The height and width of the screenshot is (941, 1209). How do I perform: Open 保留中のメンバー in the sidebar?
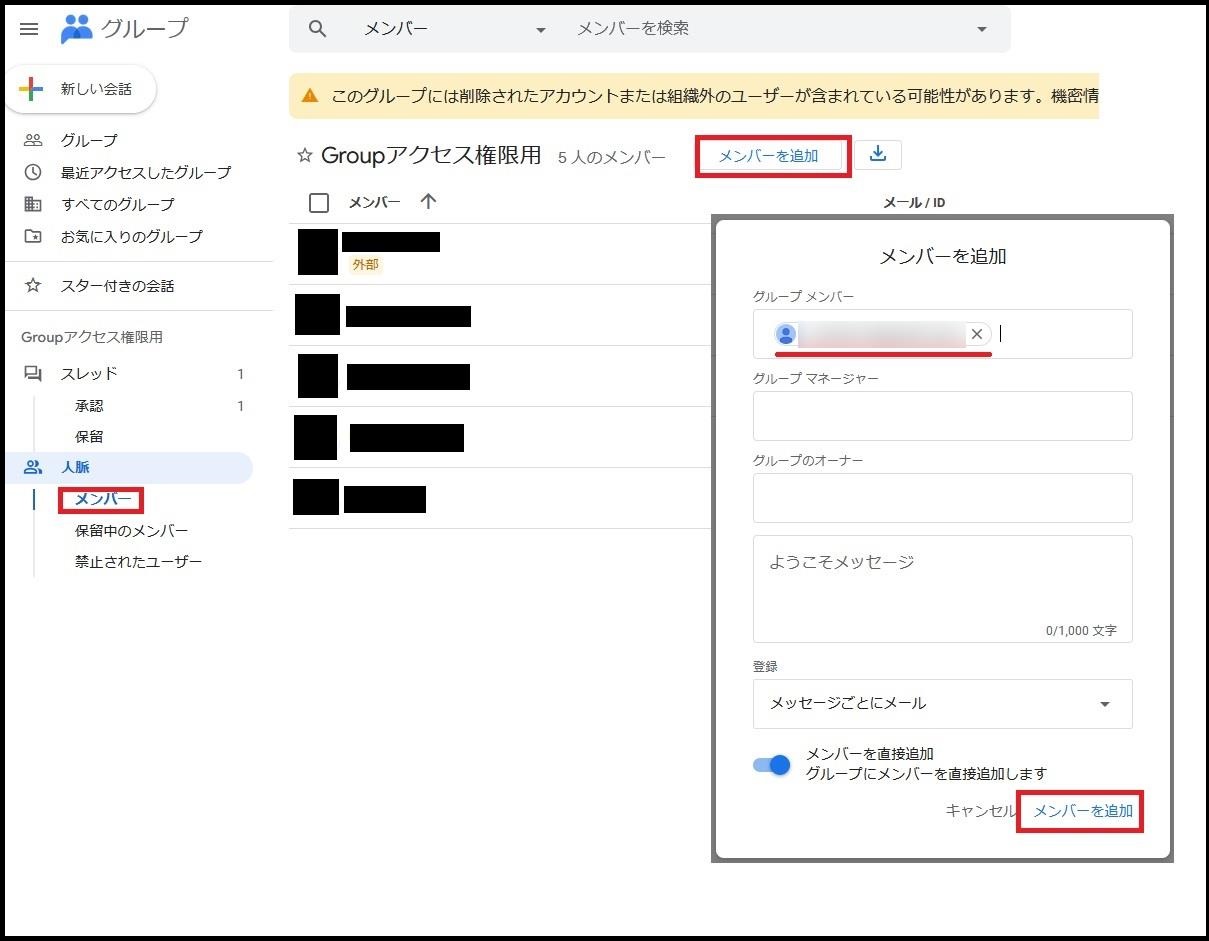tap(131, 530)
